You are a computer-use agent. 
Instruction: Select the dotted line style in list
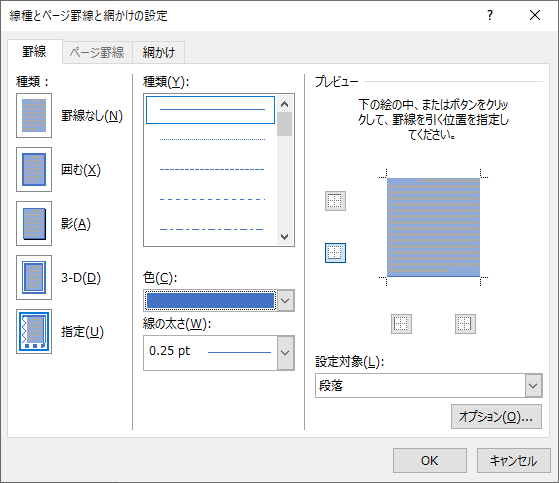212,139
